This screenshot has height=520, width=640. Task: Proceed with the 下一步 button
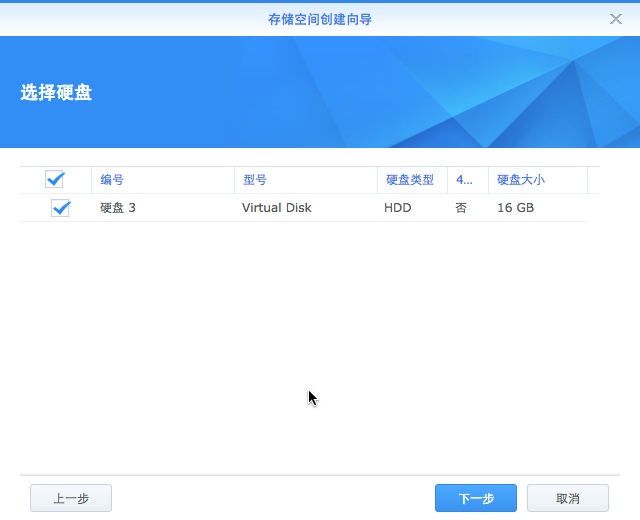pyautogui.click(x=476, y=498)
